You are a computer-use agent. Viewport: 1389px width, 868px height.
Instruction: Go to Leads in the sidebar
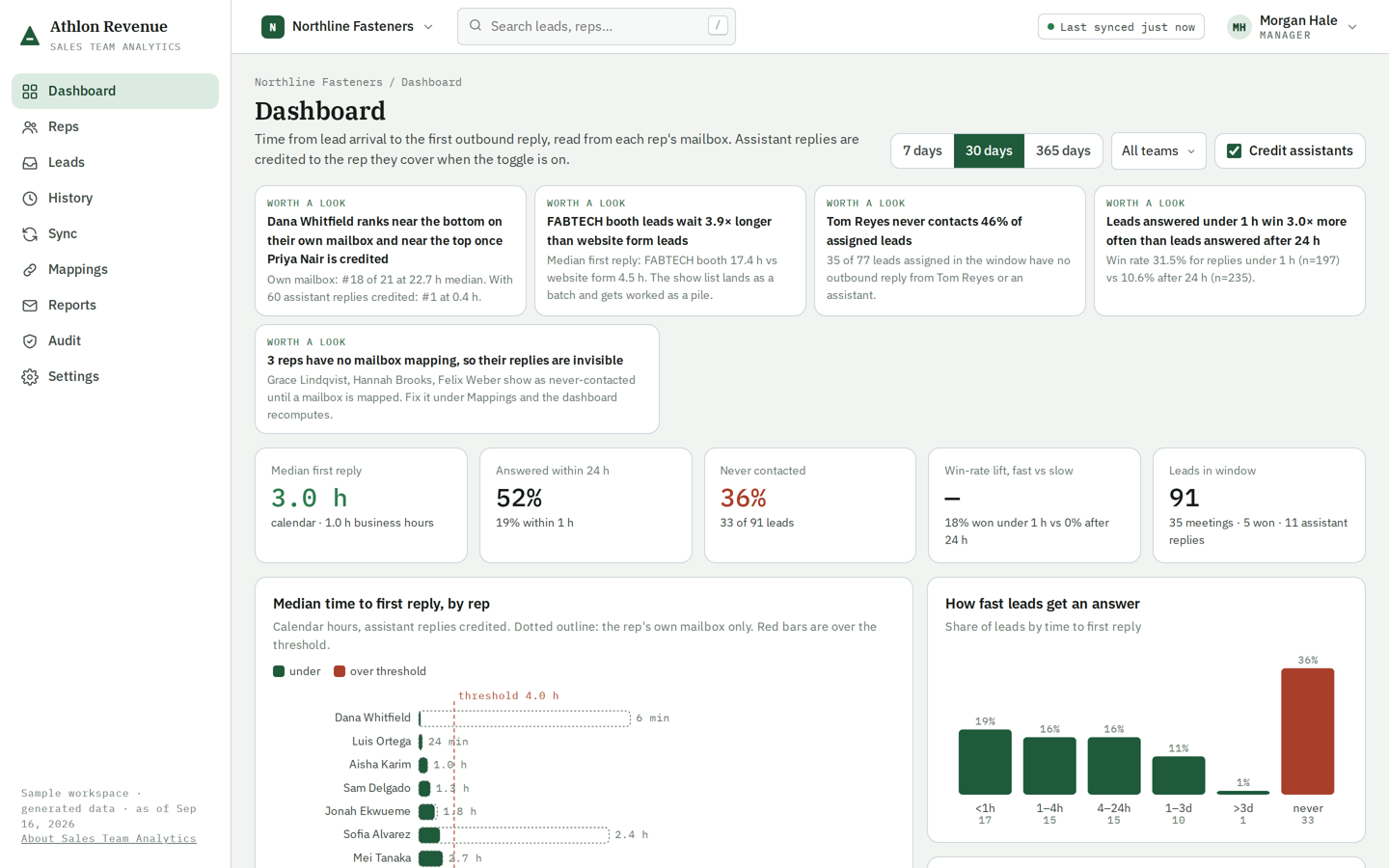(x=115, y=163)
